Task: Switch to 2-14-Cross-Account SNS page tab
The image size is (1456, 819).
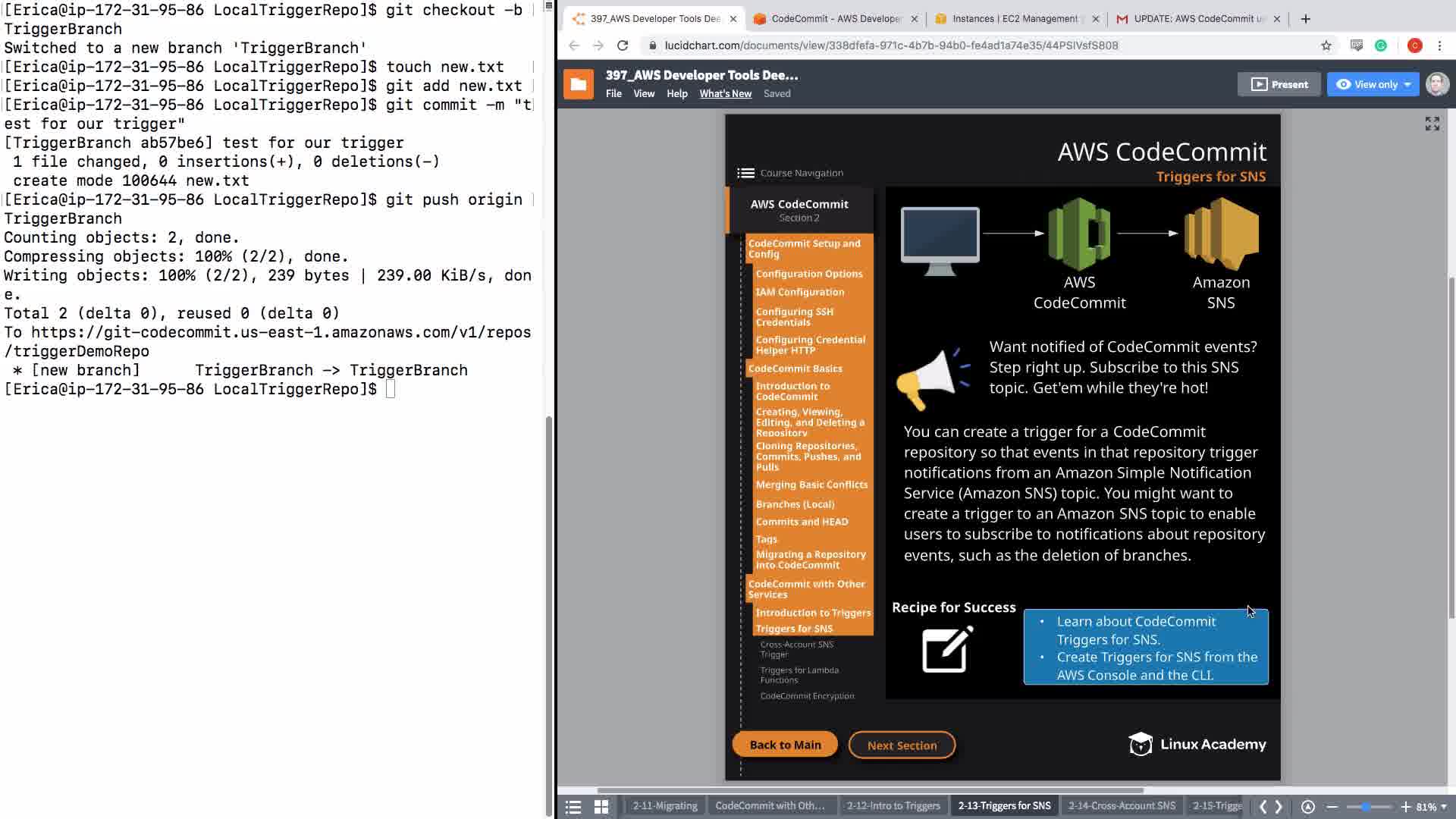Action: [1122, 805]
